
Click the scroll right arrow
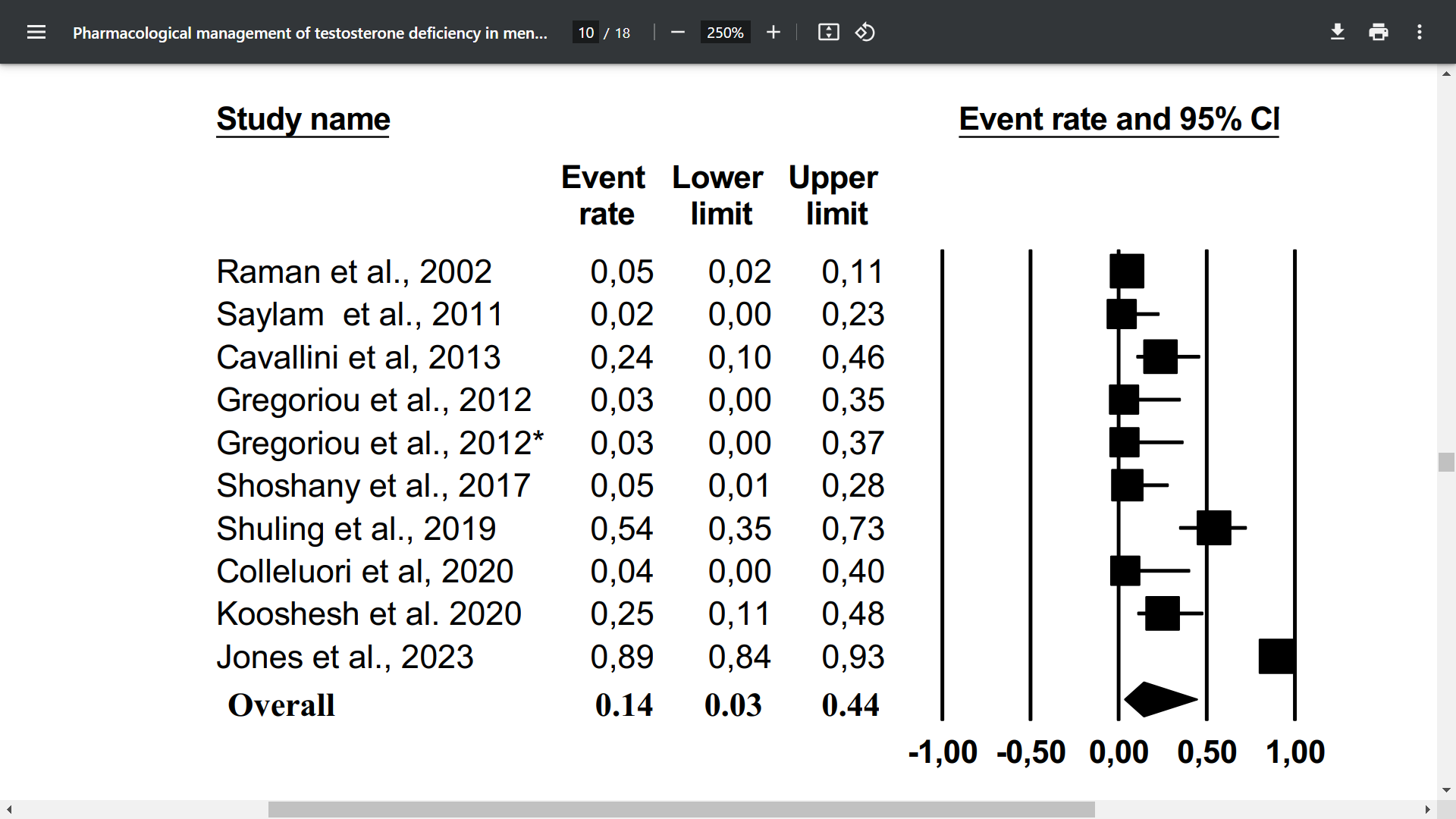(1427, 810)
